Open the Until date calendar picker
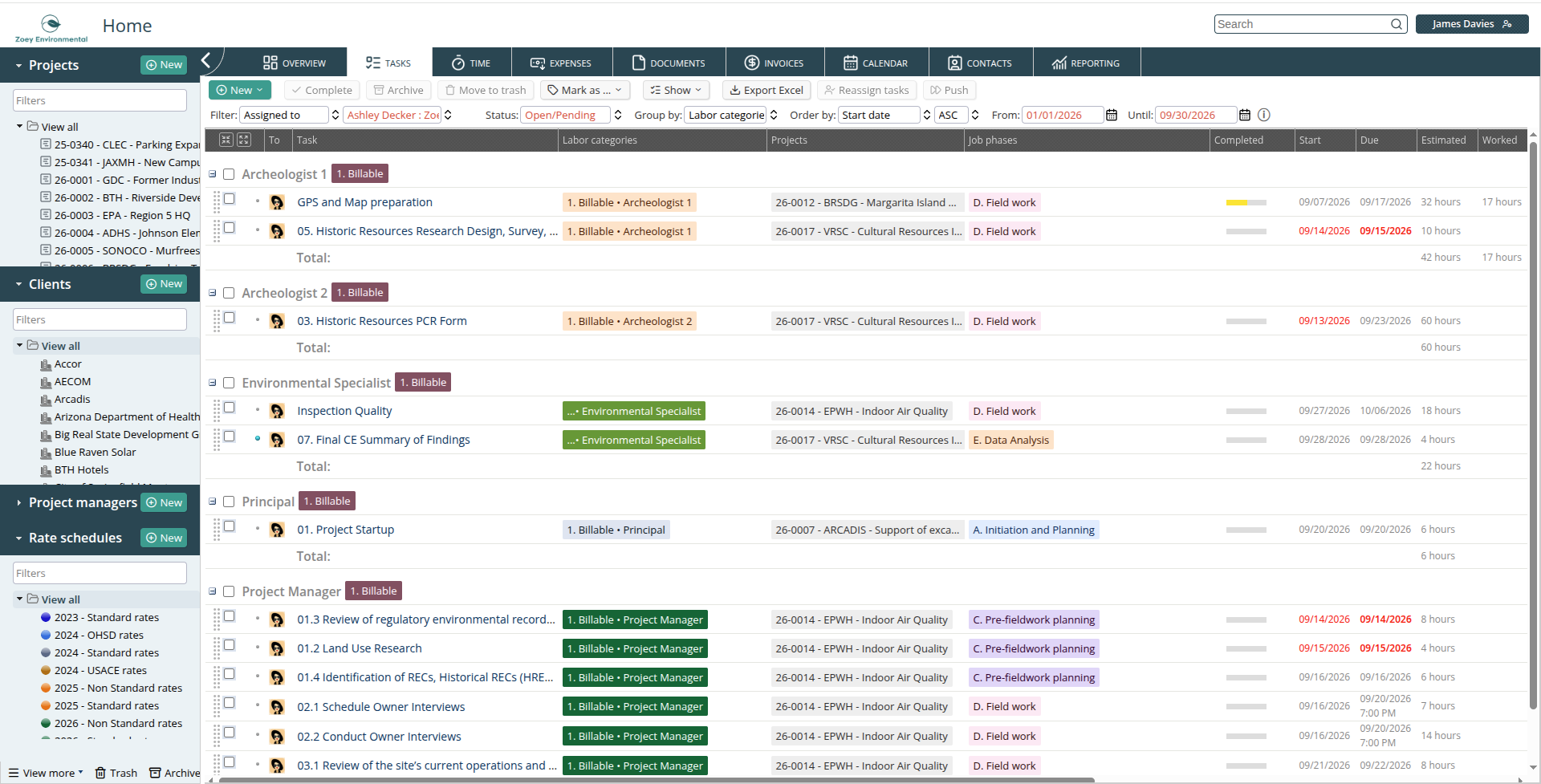 tap(1245, 115)
